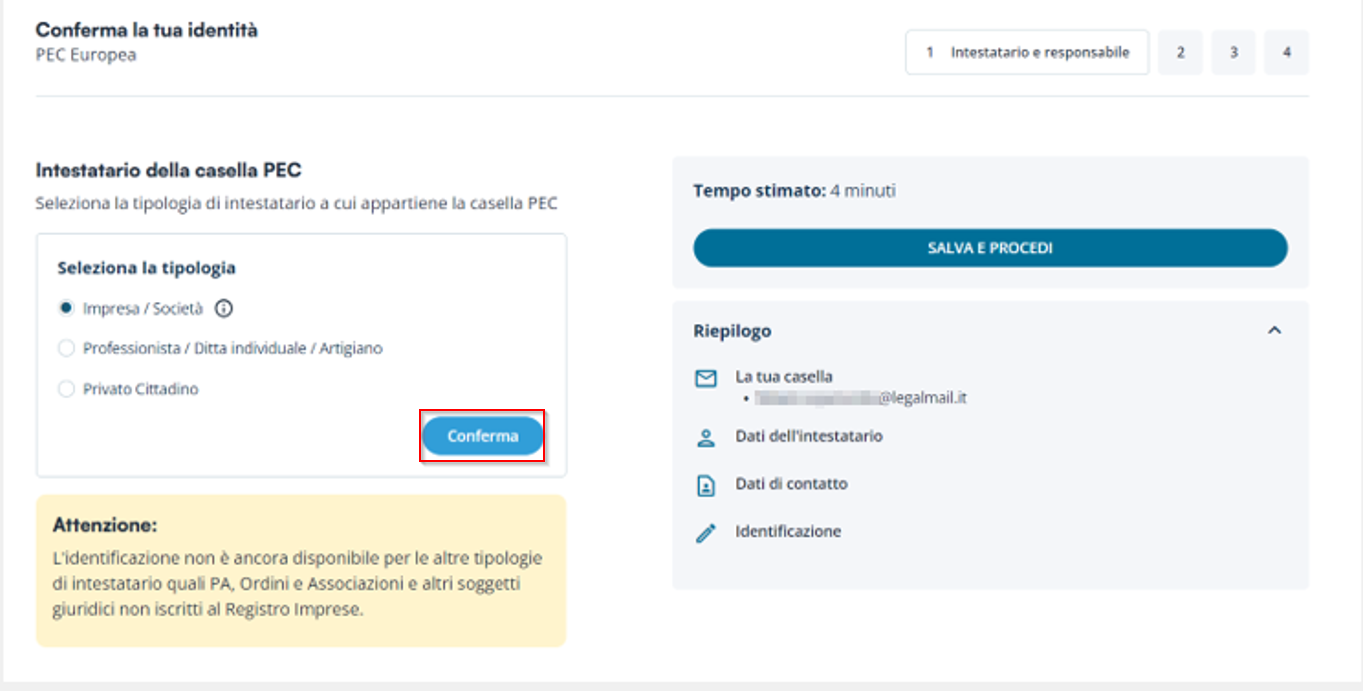Click the person icon for Dati dell'intestatario
Viewport: 1369px width, 693px height.
click(x=706, y=437)
